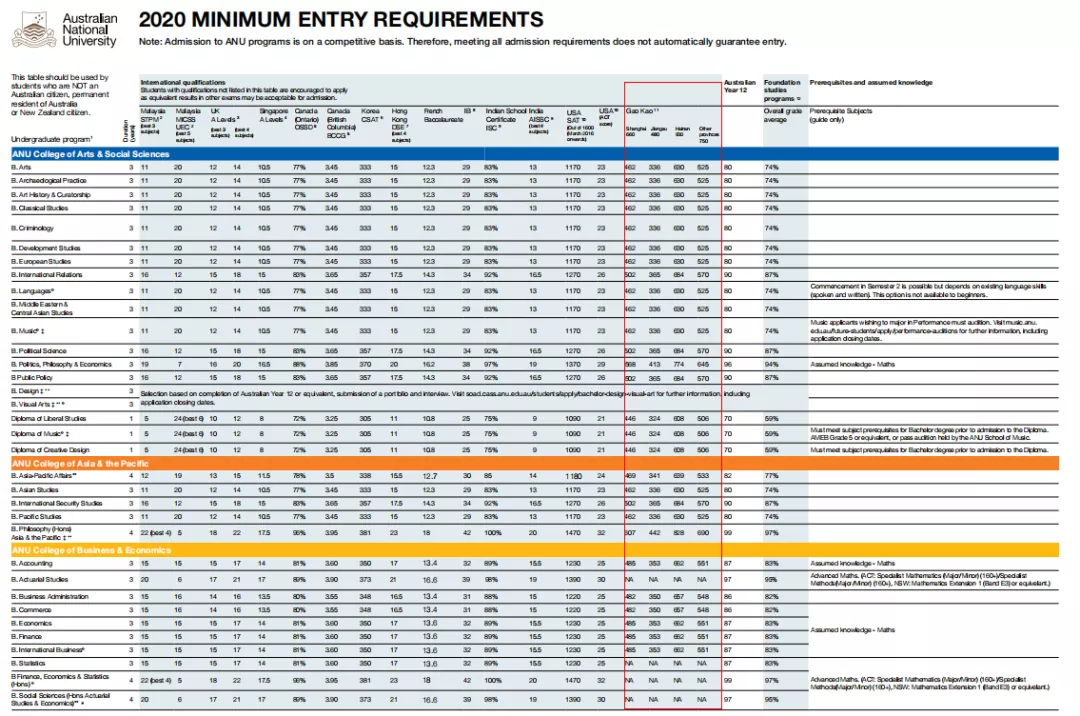1080x716 pixels.
Task: Click the 'B. Classical Studies' program name
Action: click(x=40, y=208)
